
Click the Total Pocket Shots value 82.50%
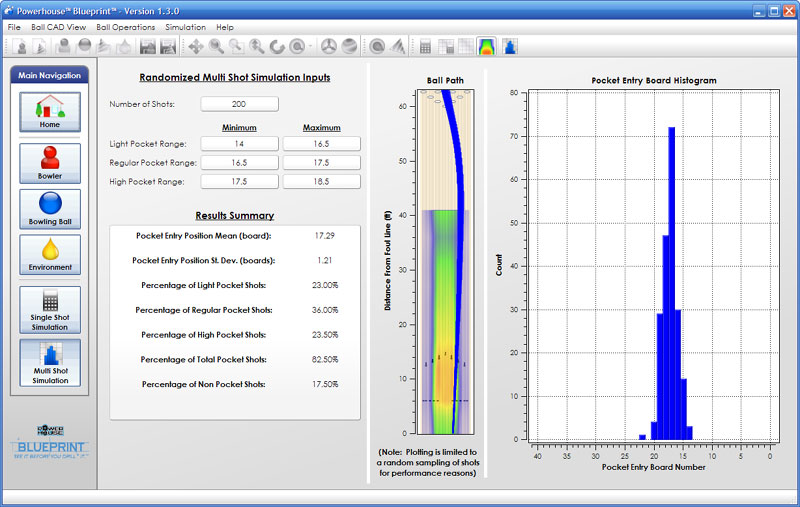pyautogui.click(x=325, y=360)
